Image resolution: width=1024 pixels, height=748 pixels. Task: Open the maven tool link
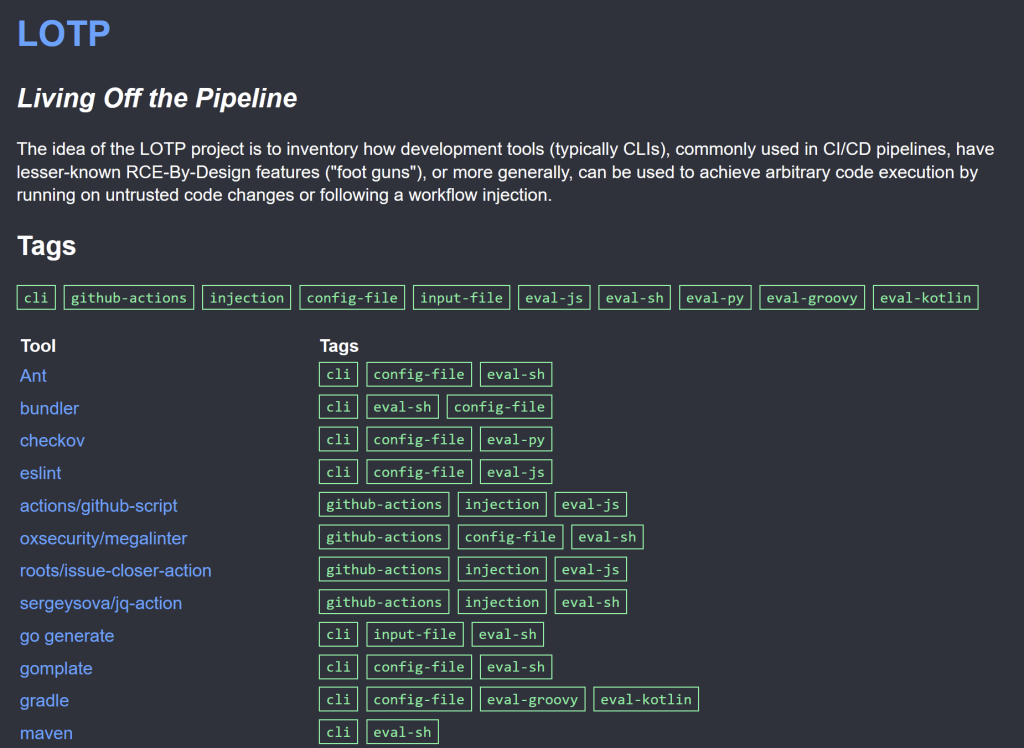(46, 733)
